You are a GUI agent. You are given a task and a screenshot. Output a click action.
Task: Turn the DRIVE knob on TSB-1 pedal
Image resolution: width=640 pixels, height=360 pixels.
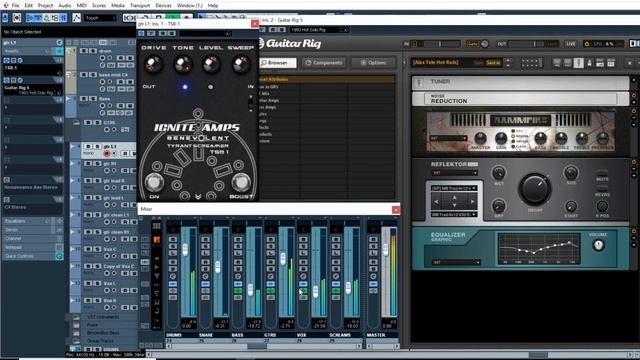point(154,64)
